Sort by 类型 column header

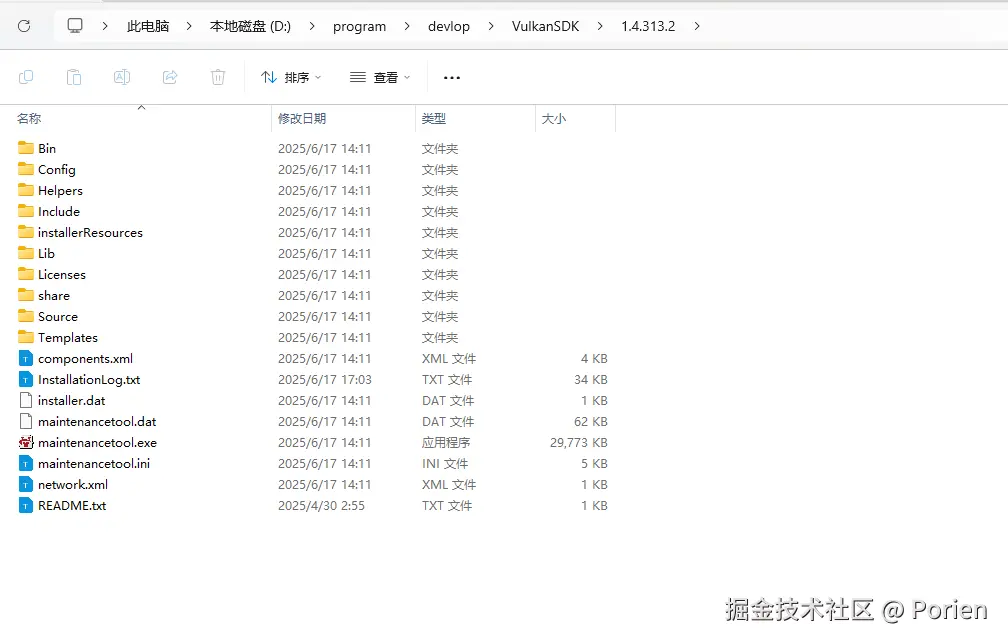click(434, 118)
